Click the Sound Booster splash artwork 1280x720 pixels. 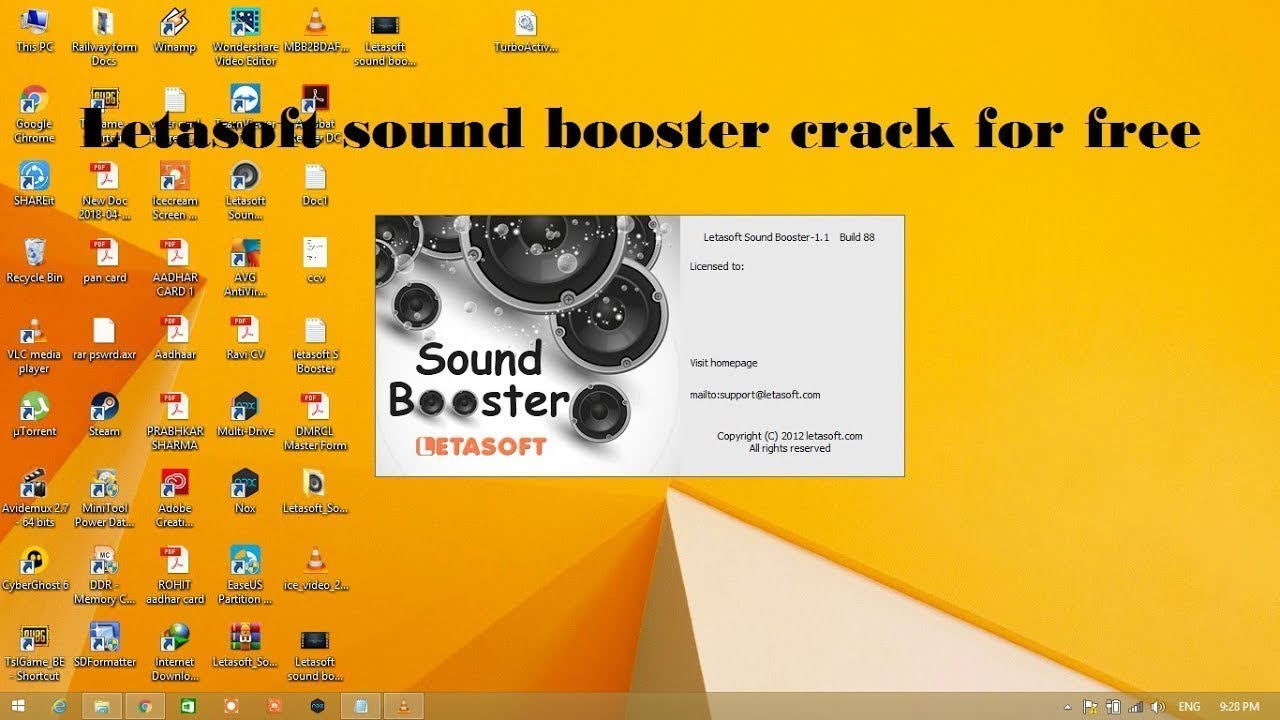click(x=528, y=346)
